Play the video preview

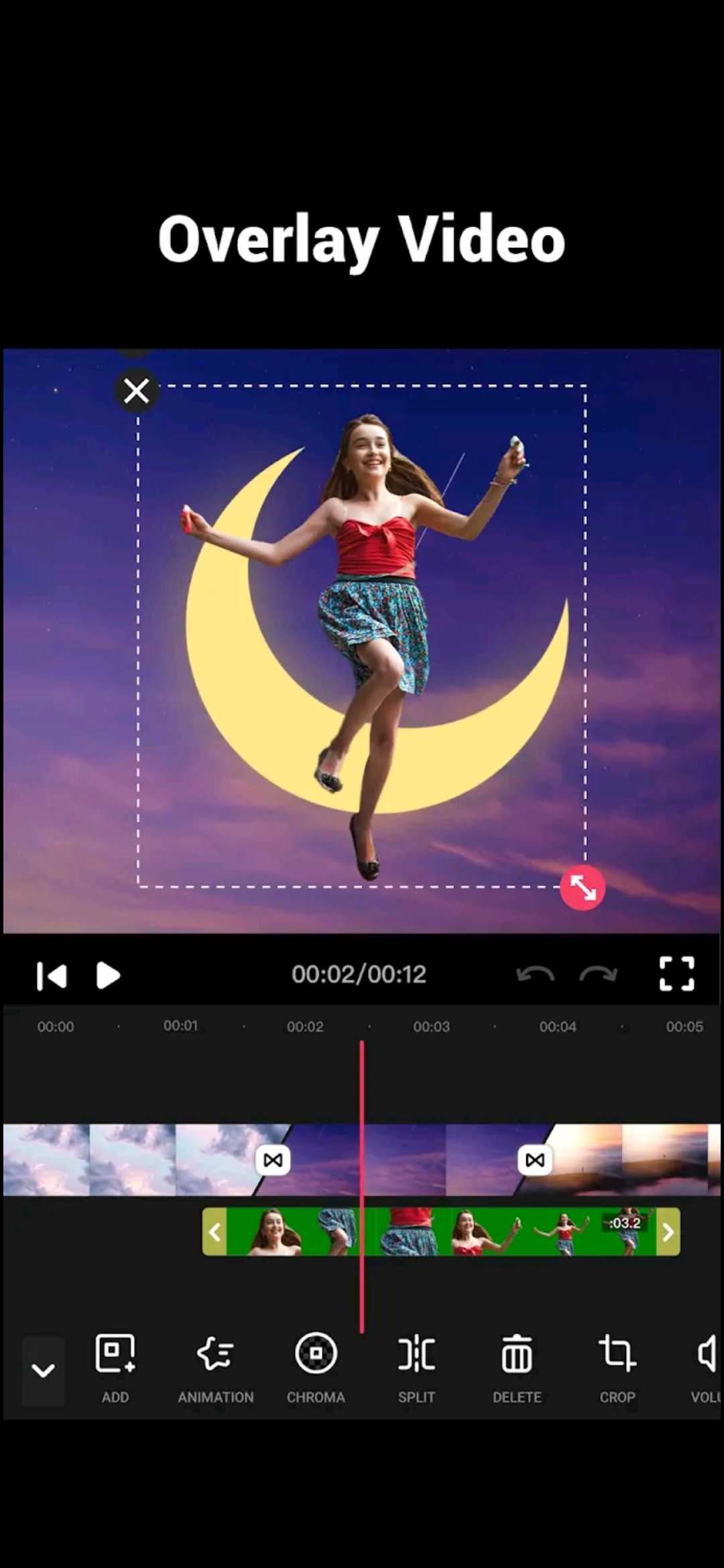pos(108,976)
